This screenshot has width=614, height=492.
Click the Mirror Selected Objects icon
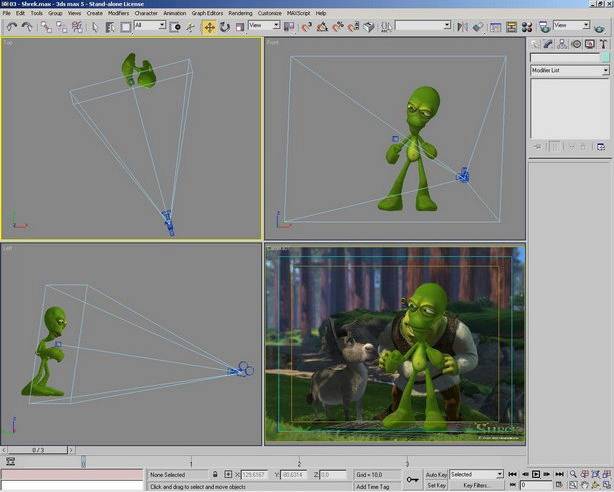(x=462, y=27)
